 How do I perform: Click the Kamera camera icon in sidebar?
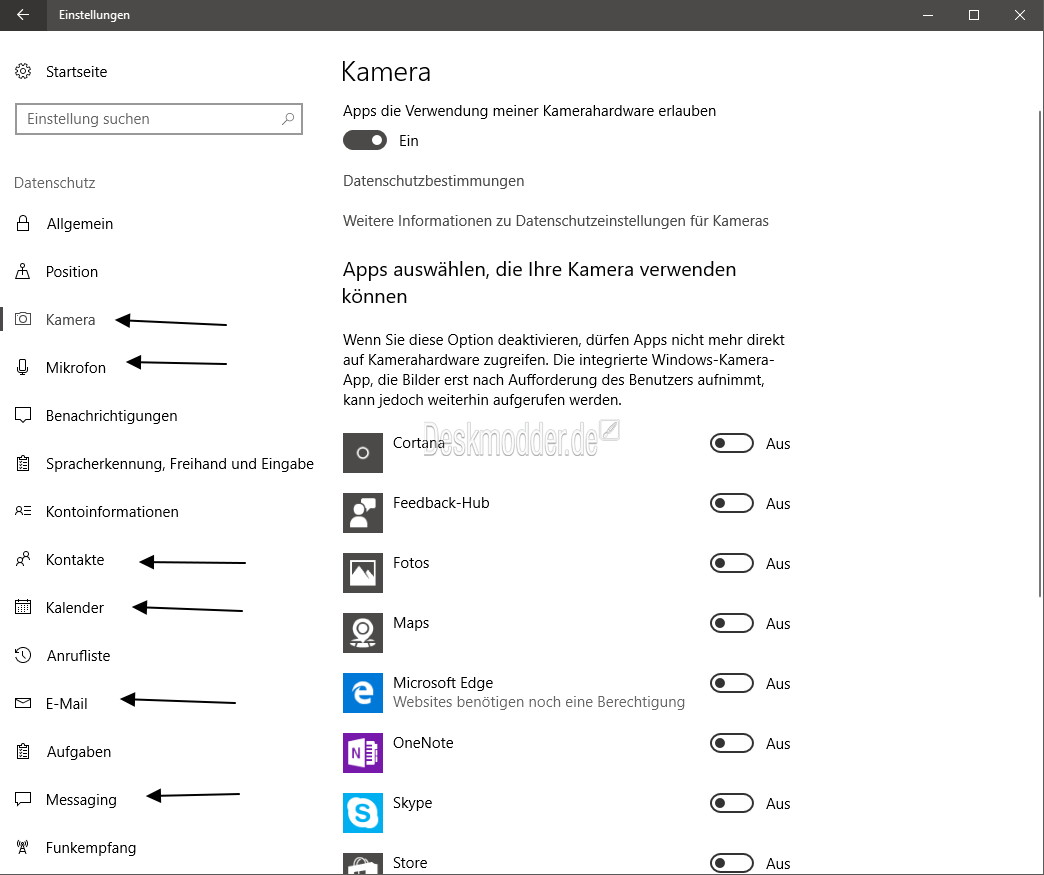[23, 319]
